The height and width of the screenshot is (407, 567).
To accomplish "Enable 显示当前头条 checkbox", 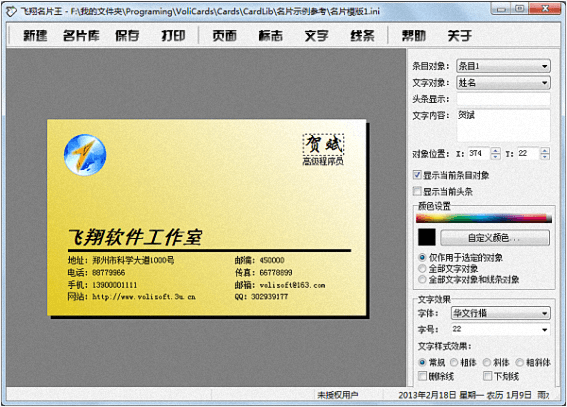I will coord(418,191).
